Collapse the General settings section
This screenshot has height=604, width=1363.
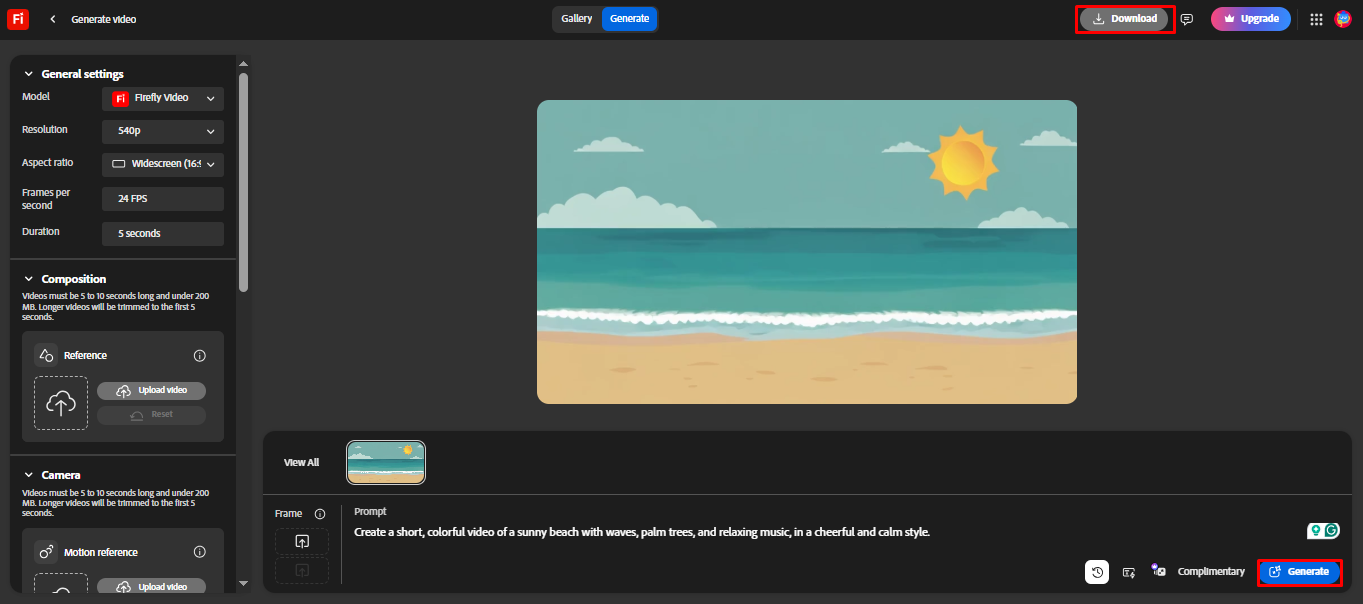coord(27,73)
